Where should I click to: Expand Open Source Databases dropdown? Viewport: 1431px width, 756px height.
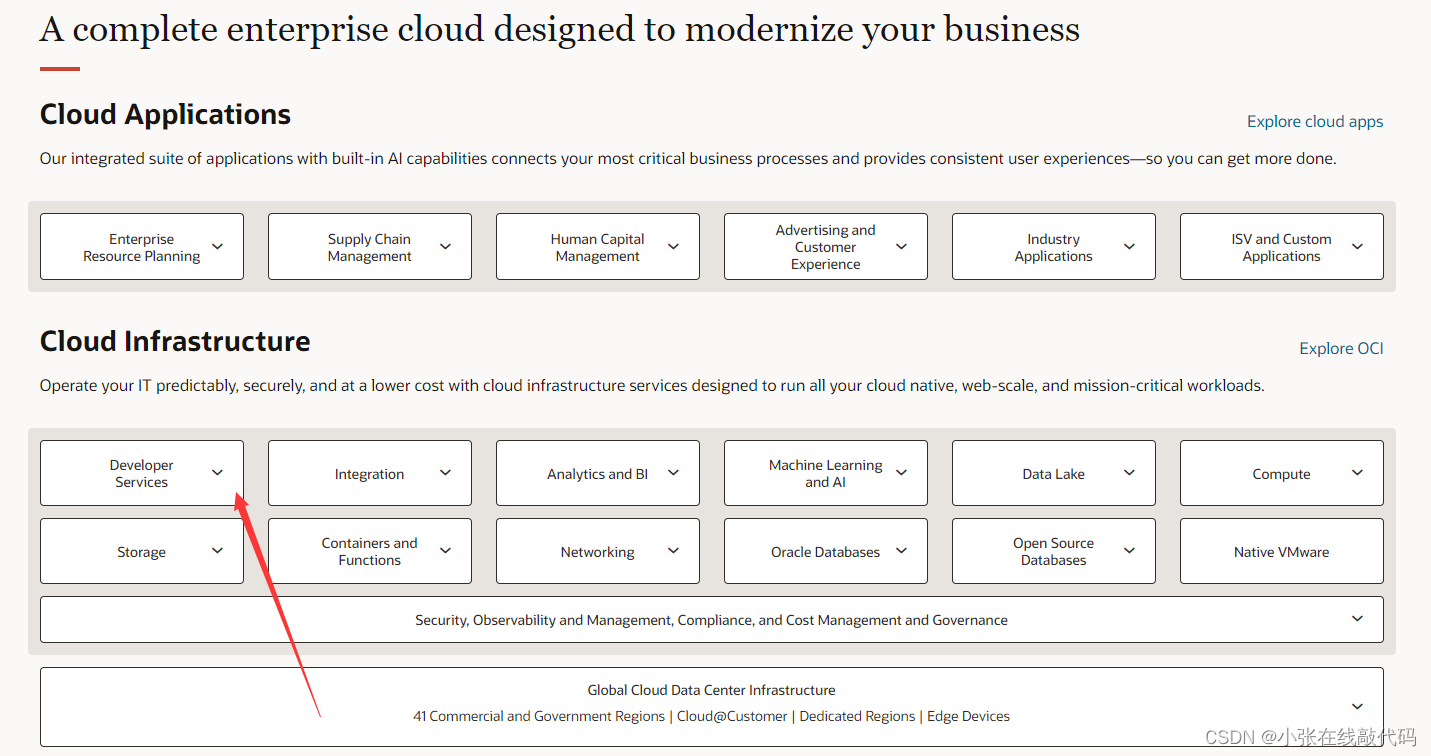(x=1054, y=551)
